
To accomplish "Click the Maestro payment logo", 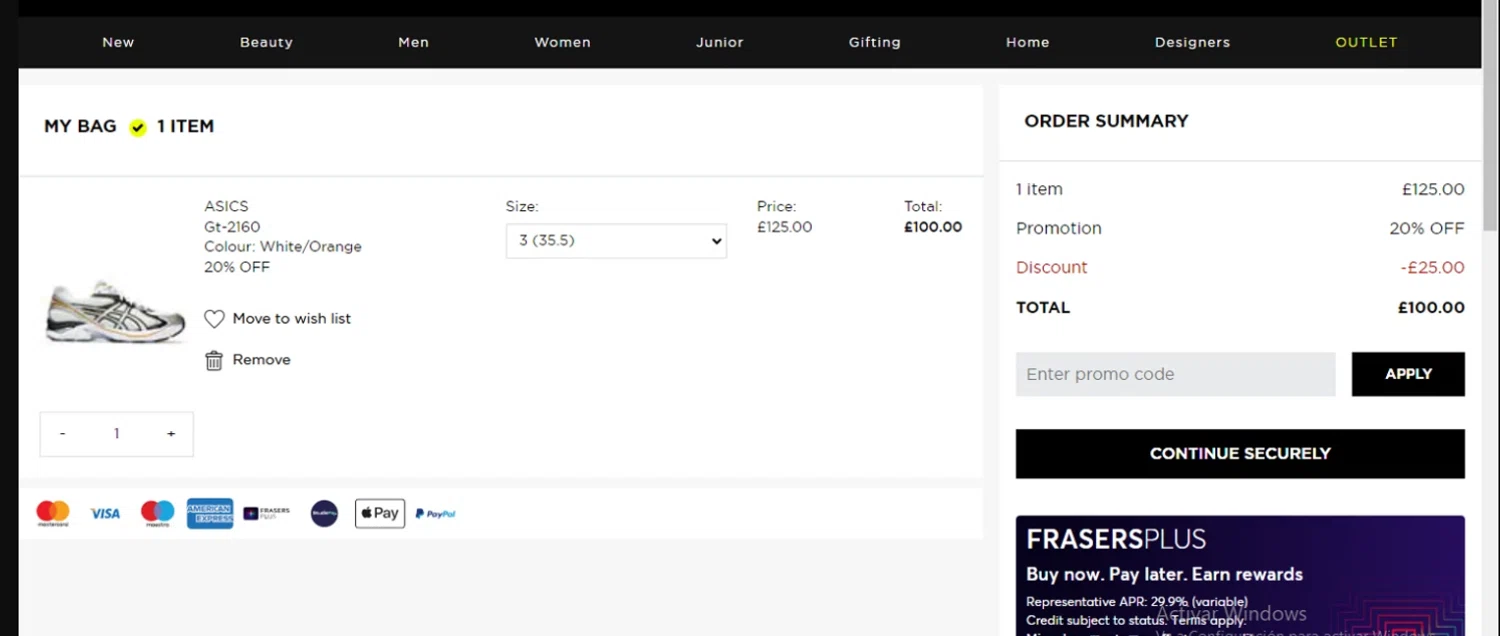I will [157, 513].
